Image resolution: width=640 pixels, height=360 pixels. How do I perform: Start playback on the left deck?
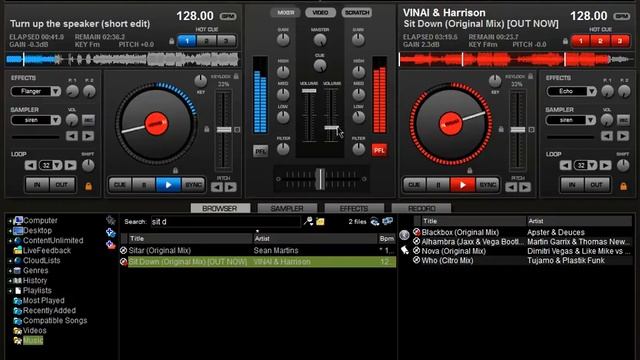tap(168, 185)
